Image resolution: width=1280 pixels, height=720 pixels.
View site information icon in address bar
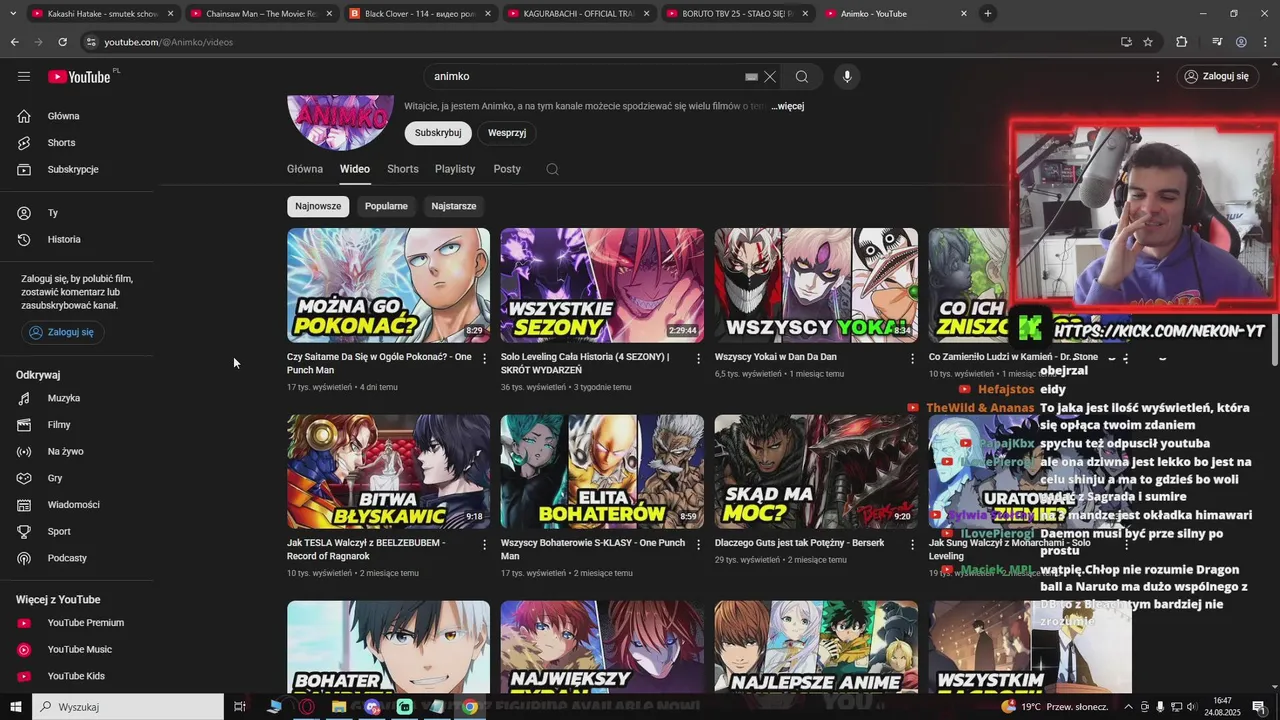pyautogui.click(x=91, y=42)
